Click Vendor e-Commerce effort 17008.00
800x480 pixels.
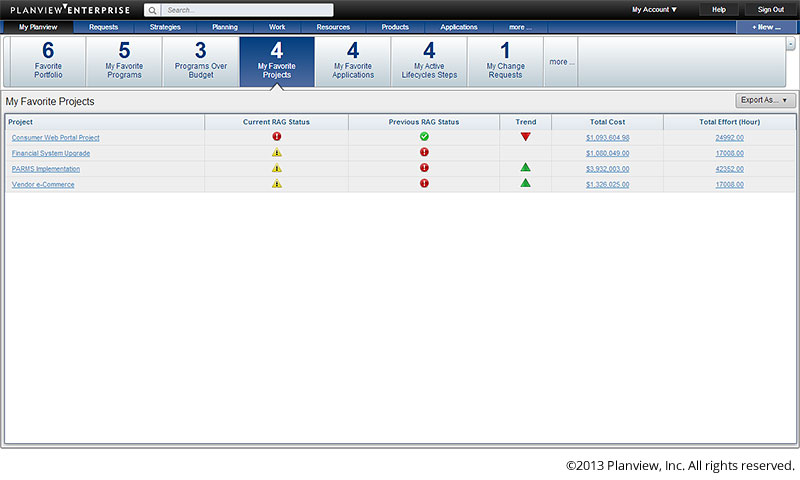point(730,185)
